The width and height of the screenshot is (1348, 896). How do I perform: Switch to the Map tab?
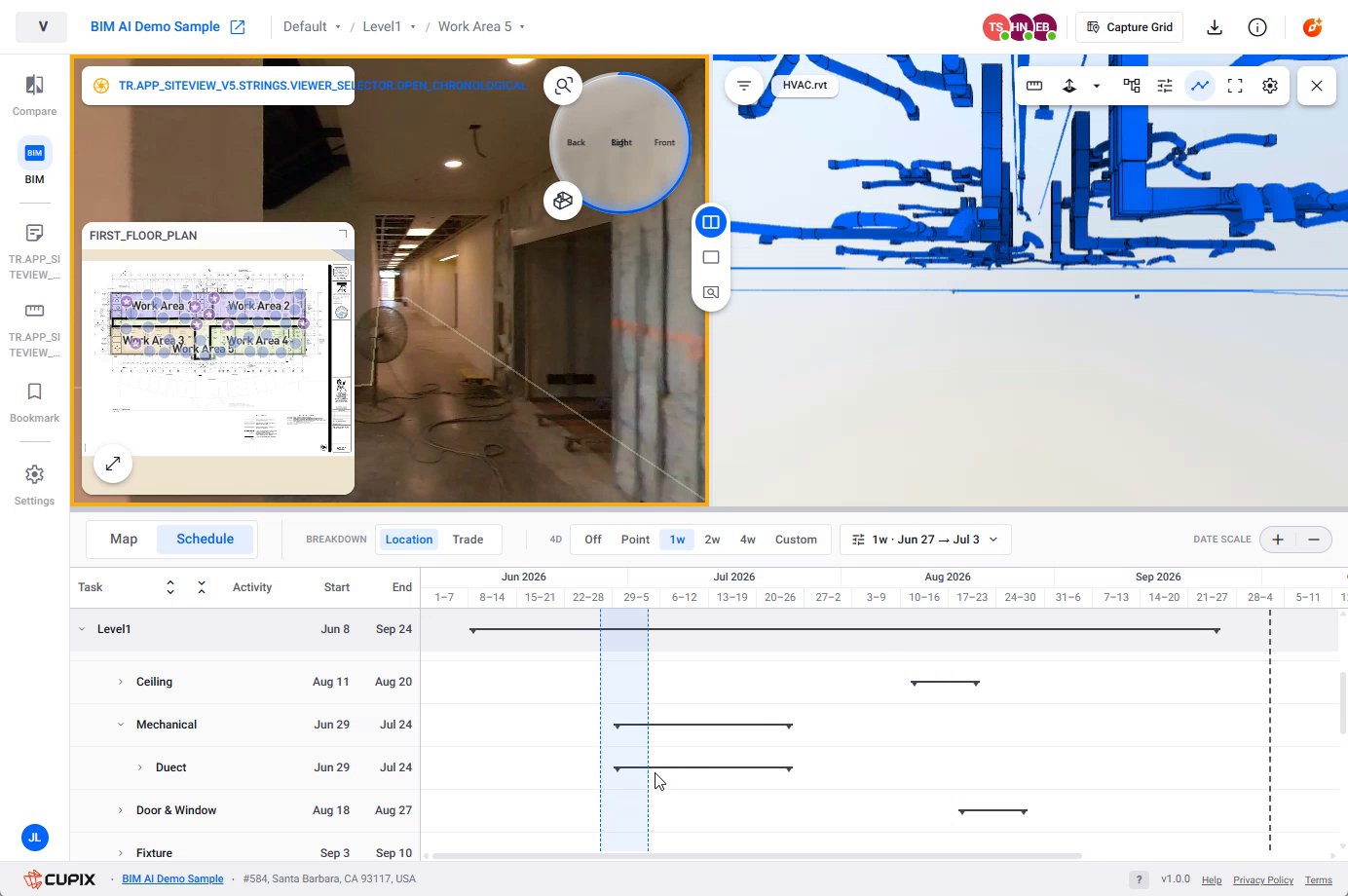pos(124,540)
